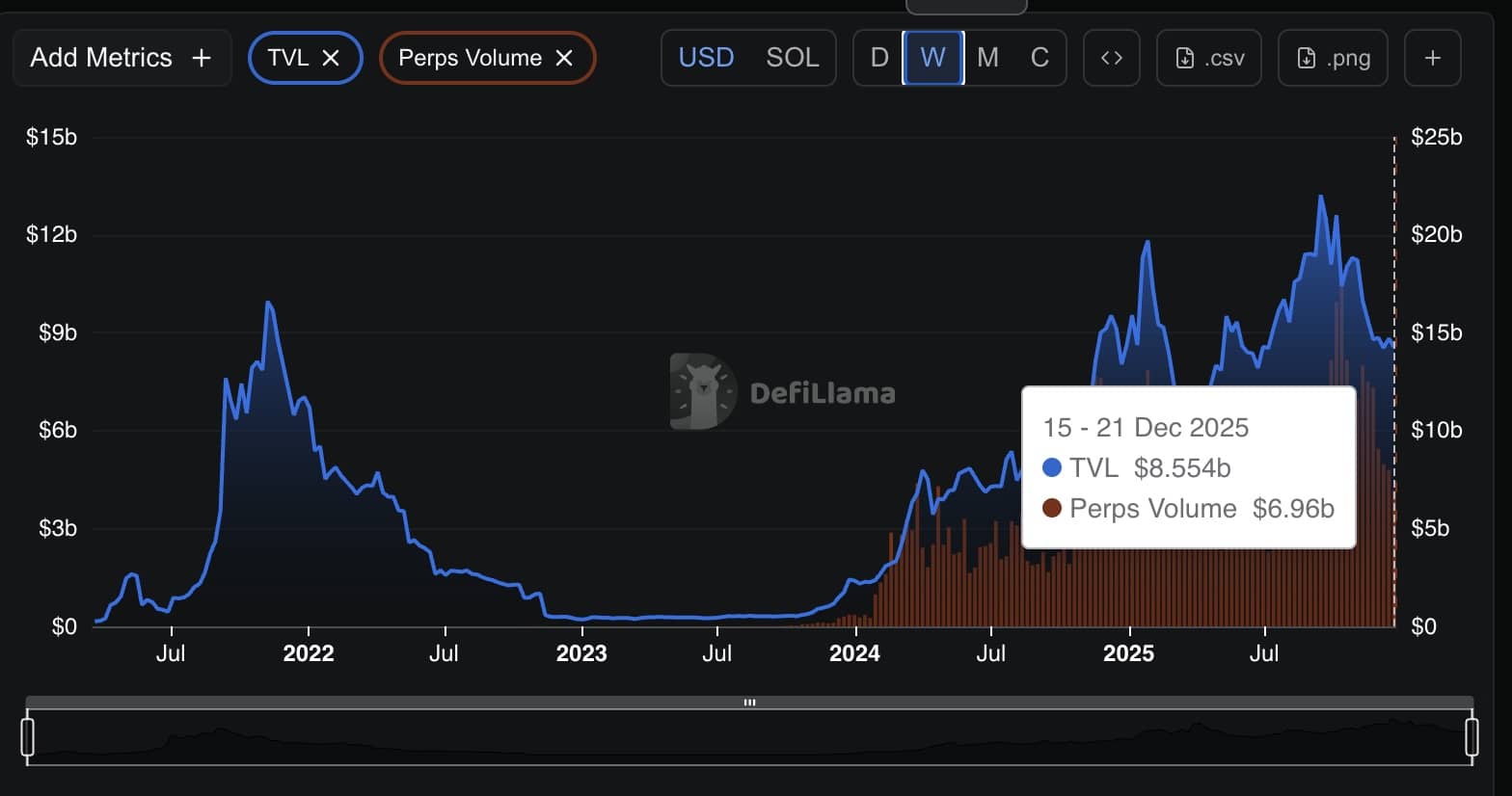Remove the TVL metric with its X
Screen dimensions: 1512x796
click(331, 58)
